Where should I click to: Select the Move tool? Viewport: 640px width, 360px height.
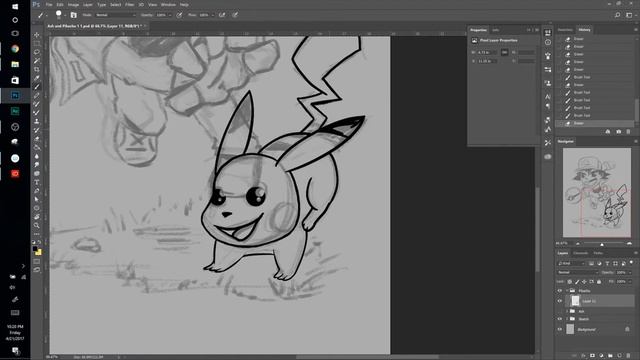pyautogui.click(x=37, y=35)
